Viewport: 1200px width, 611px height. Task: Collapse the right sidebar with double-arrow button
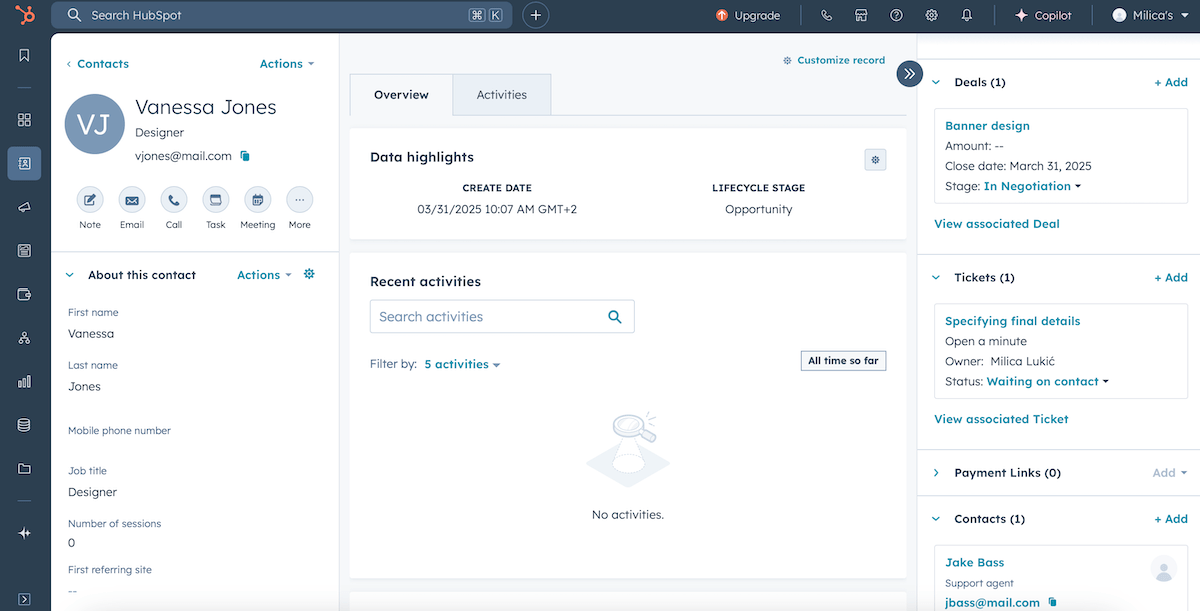coord(909,74)
